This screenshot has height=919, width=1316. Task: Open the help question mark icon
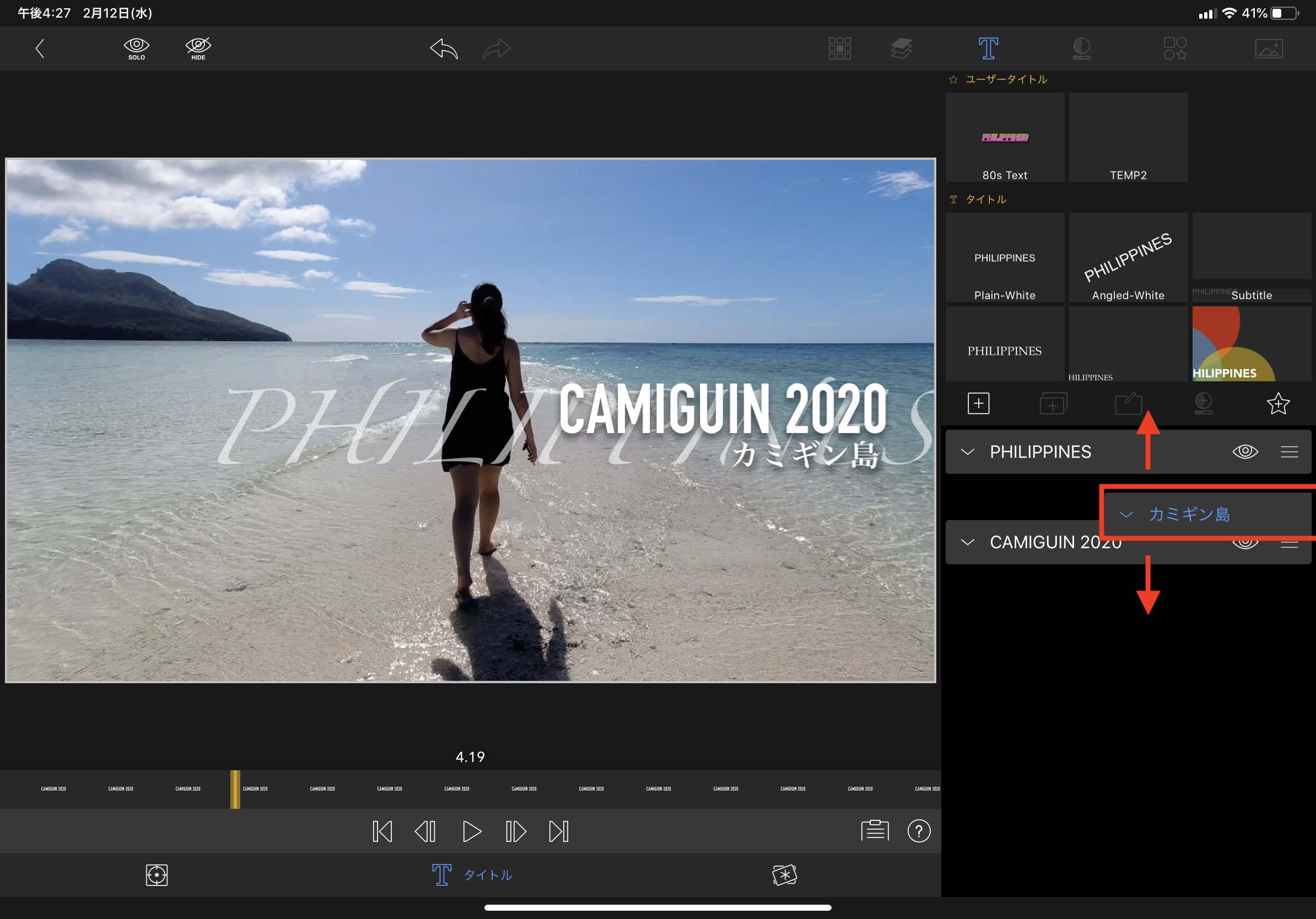click(x=919, y=831)
